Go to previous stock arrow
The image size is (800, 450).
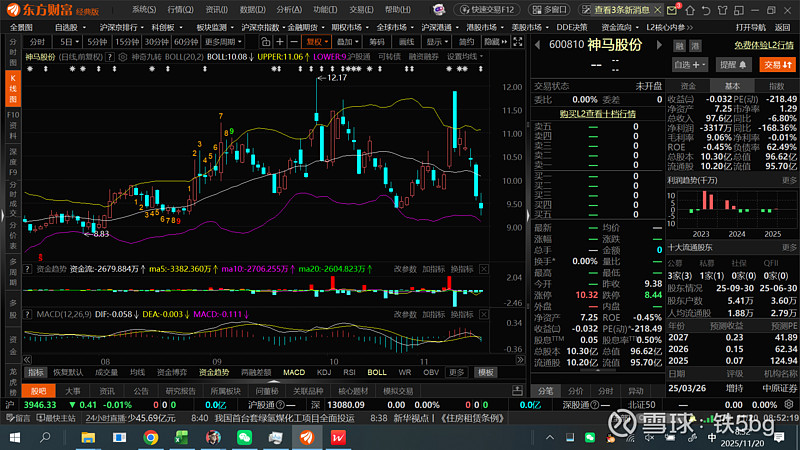pyautogui.click(x=537, y=45)
